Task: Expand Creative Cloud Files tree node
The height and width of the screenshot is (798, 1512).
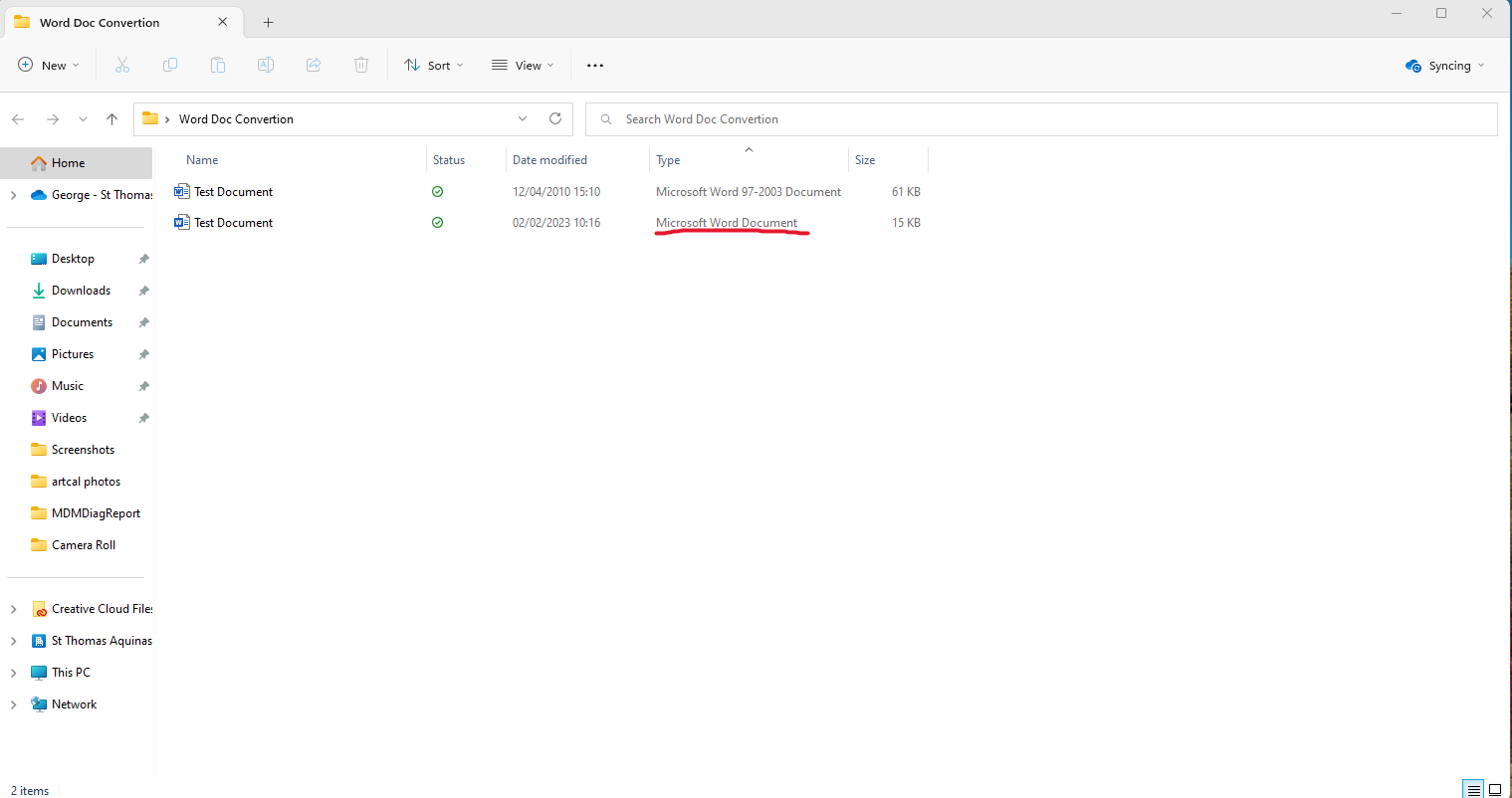Action: [13, 609]
